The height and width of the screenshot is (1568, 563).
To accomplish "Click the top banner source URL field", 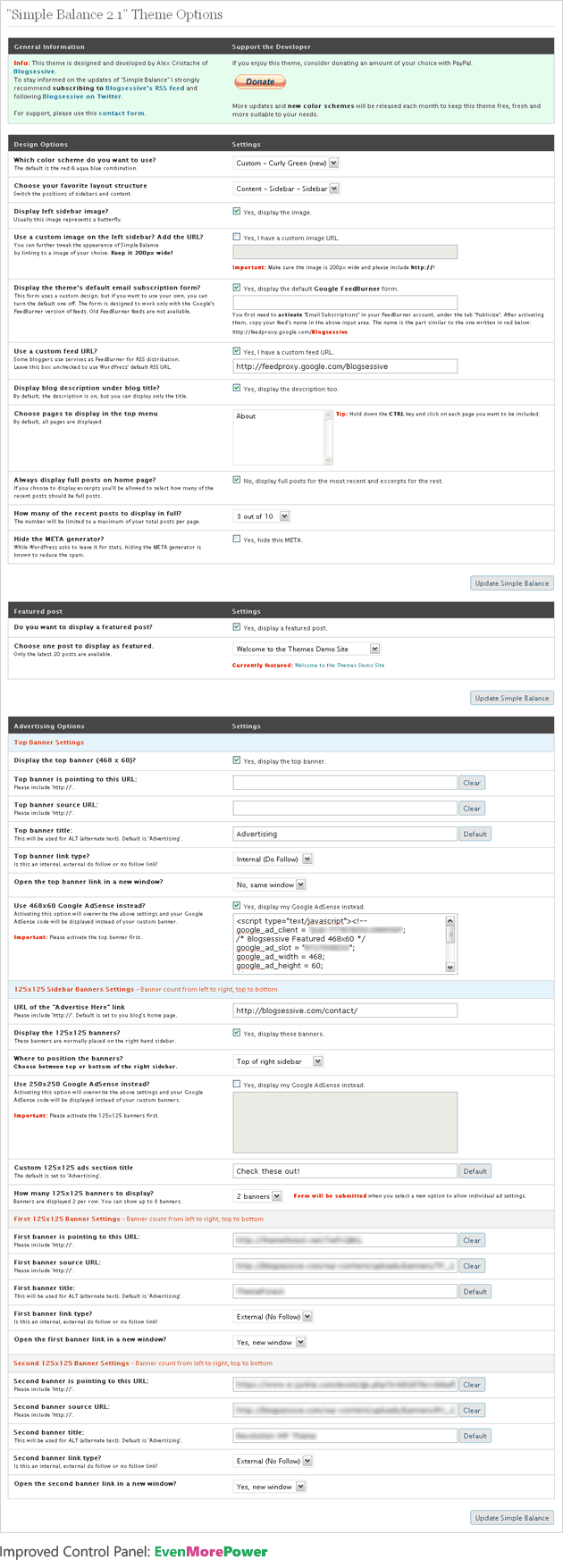I will [345, 808].
